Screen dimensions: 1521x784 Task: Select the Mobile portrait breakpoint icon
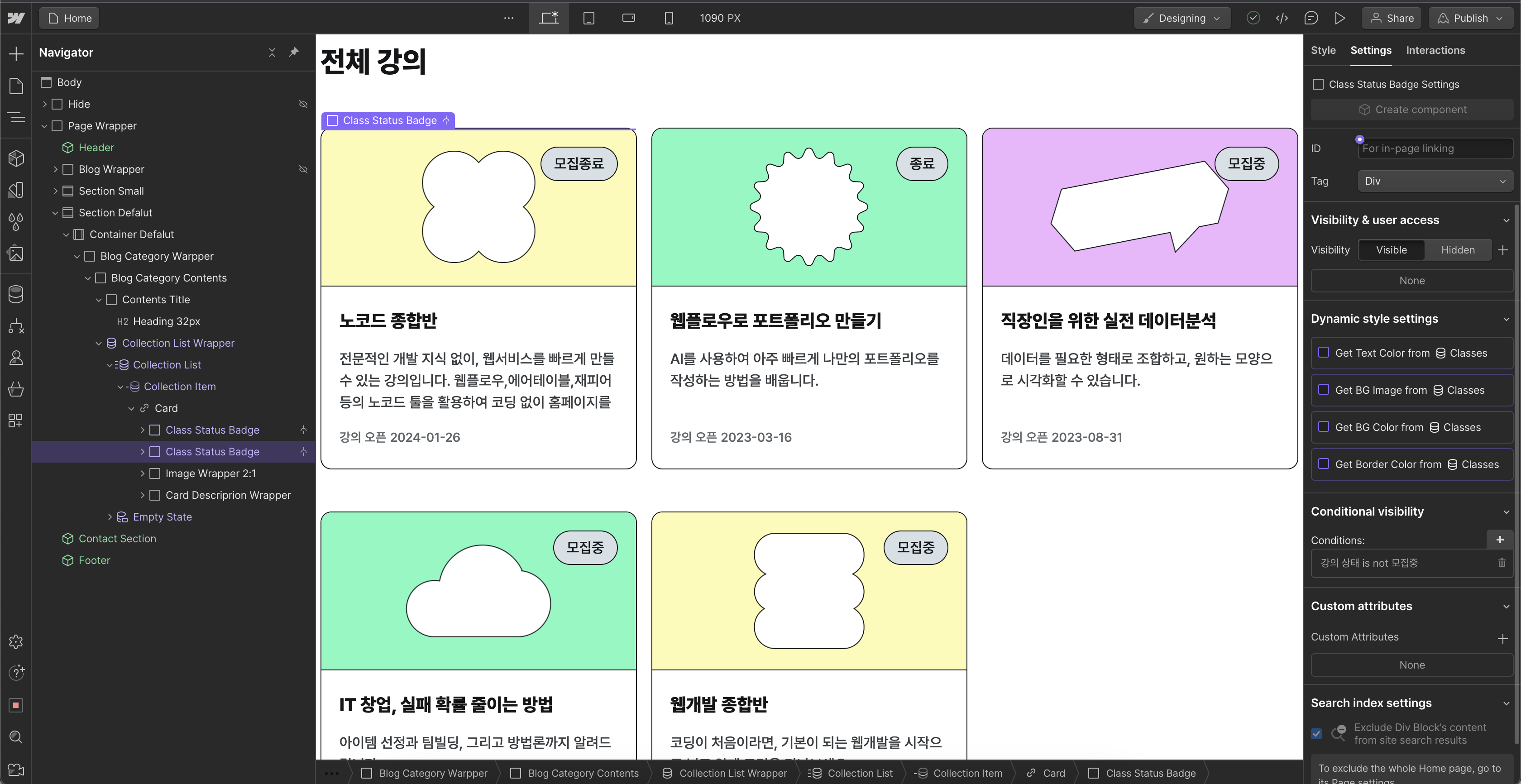click(669, 18)
